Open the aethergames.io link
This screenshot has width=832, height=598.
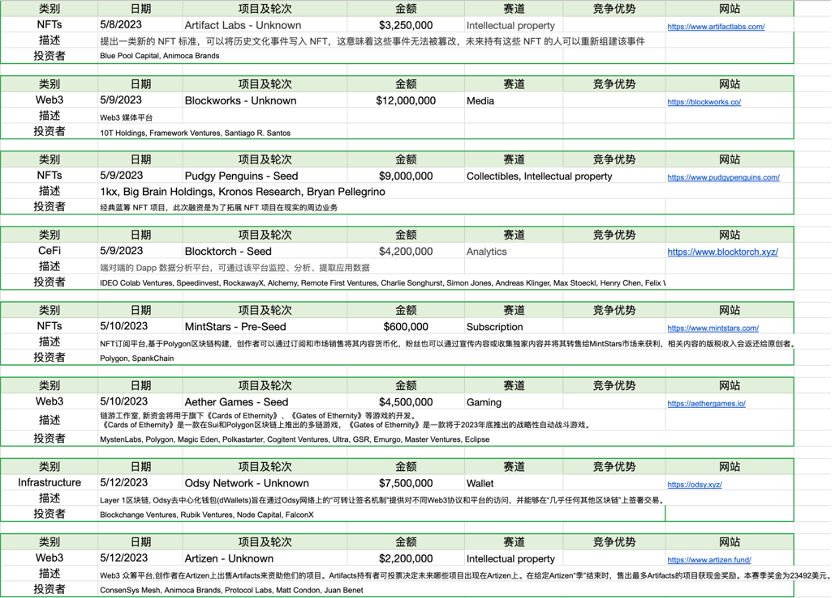pos(706,403)
